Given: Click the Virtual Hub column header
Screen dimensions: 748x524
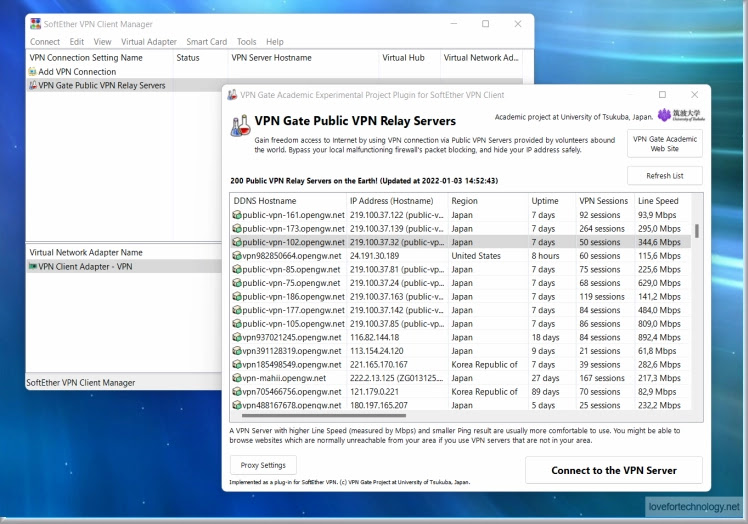Looking at the screenshot, I should (x=409, y=58).
